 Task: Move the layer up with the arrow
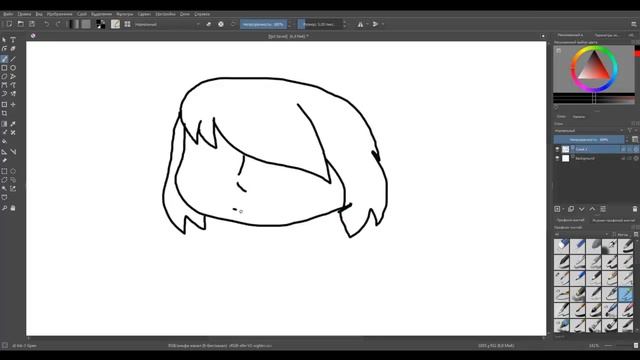pyautogui.click(x=592, y=209)
